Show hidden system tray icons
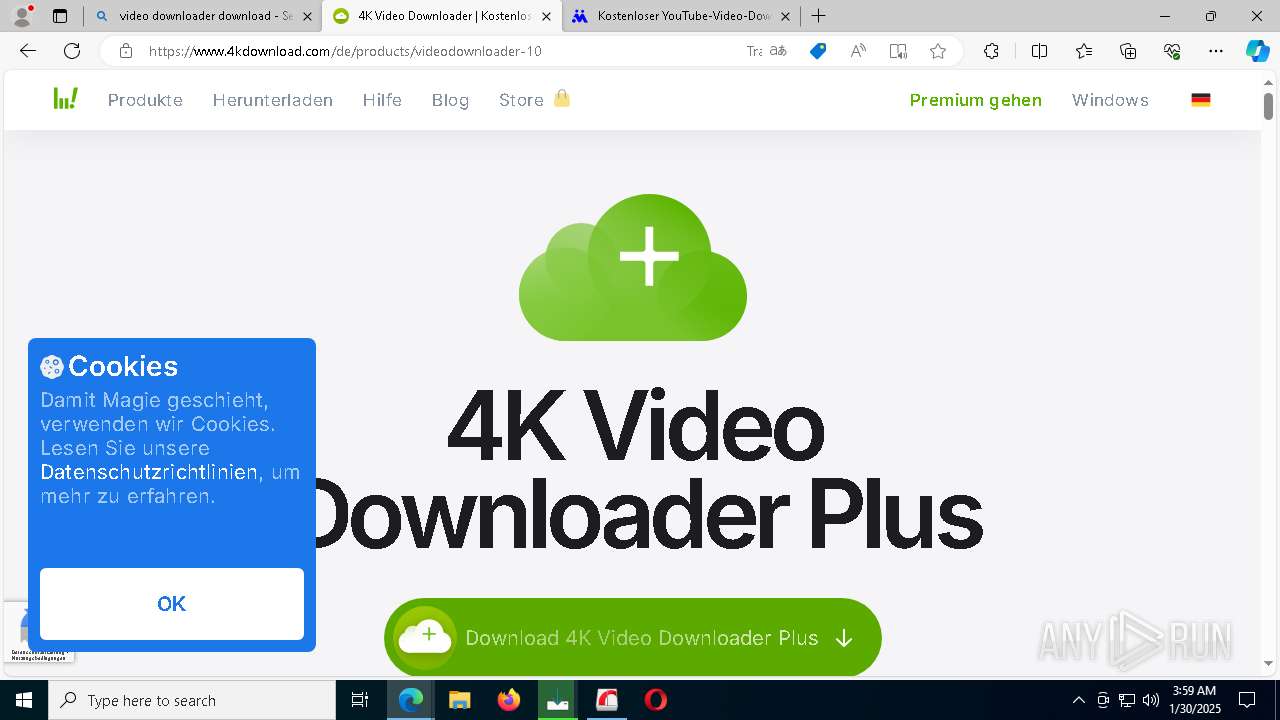 [x=1078, y=700]
